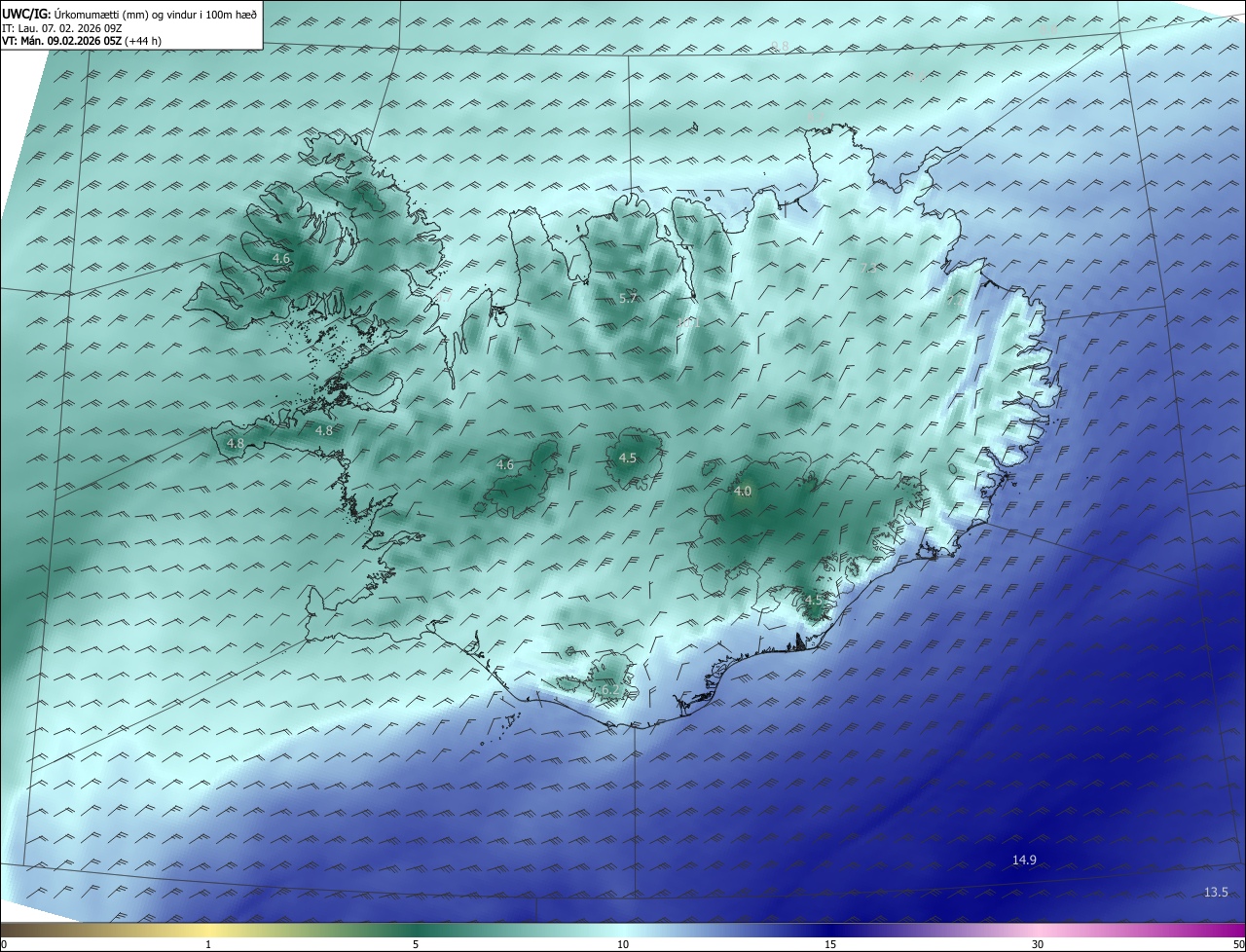Click the '14.9' value label over the ocean
1246x952 pixels.
point(1024,860)
